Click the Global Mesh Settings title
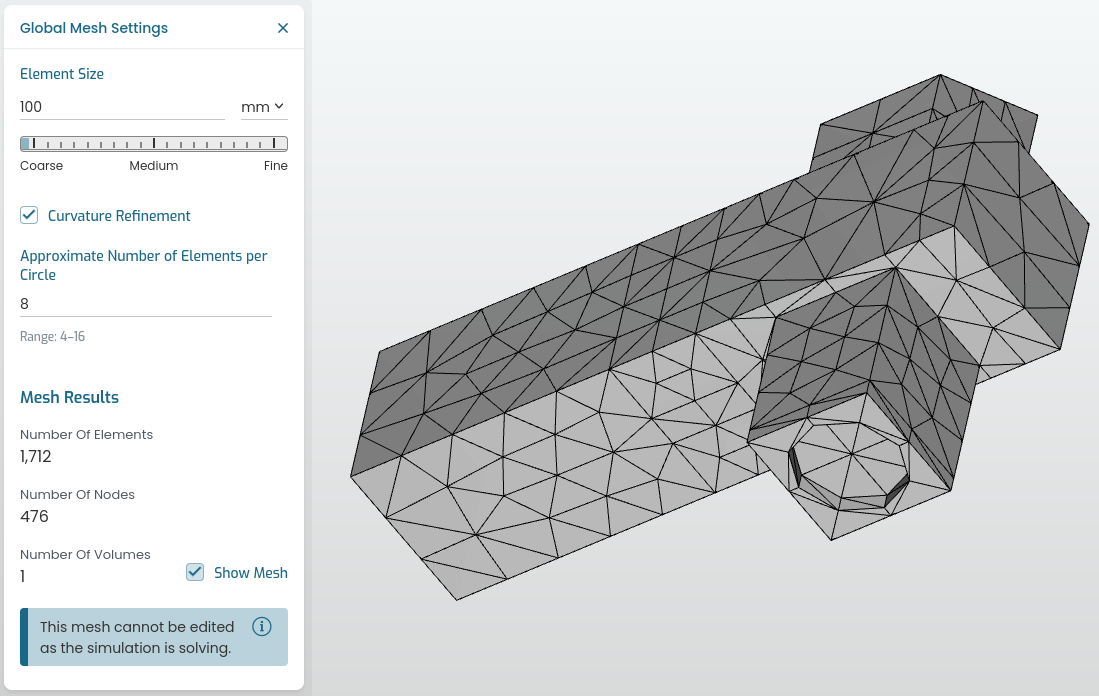This screenshot has height=696, width=1099. [94, 28]
